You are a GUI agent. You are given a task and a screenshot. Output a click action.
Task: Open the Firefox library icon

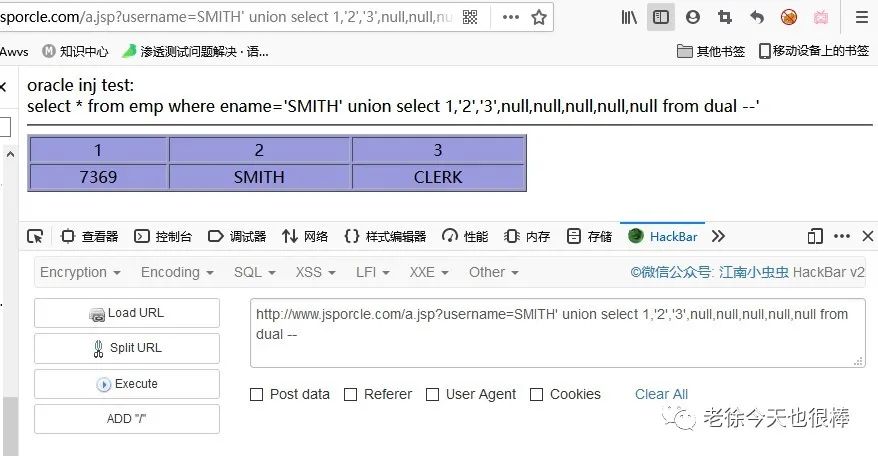click(629, 17)
